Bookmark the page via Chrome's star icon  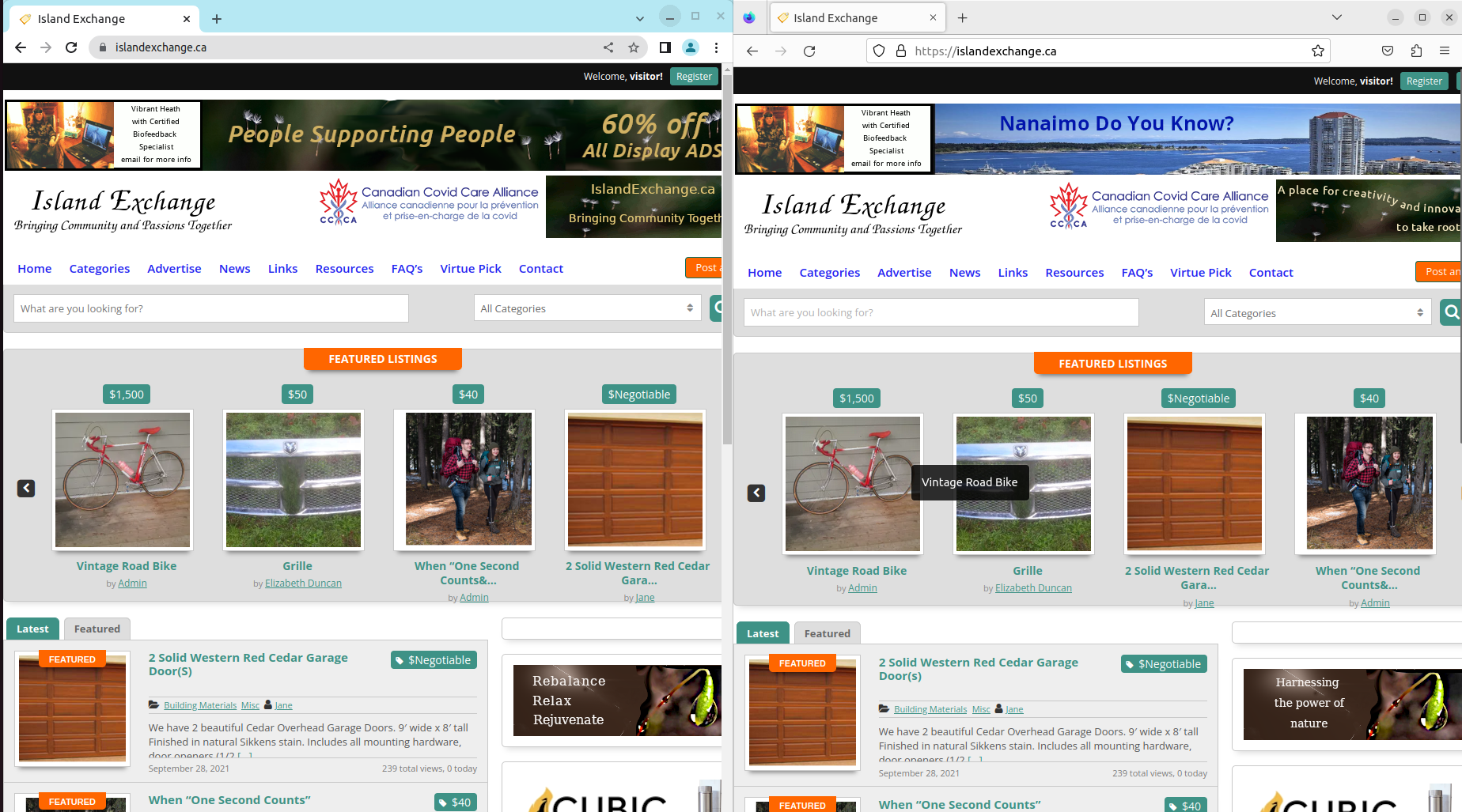(633, 47)
